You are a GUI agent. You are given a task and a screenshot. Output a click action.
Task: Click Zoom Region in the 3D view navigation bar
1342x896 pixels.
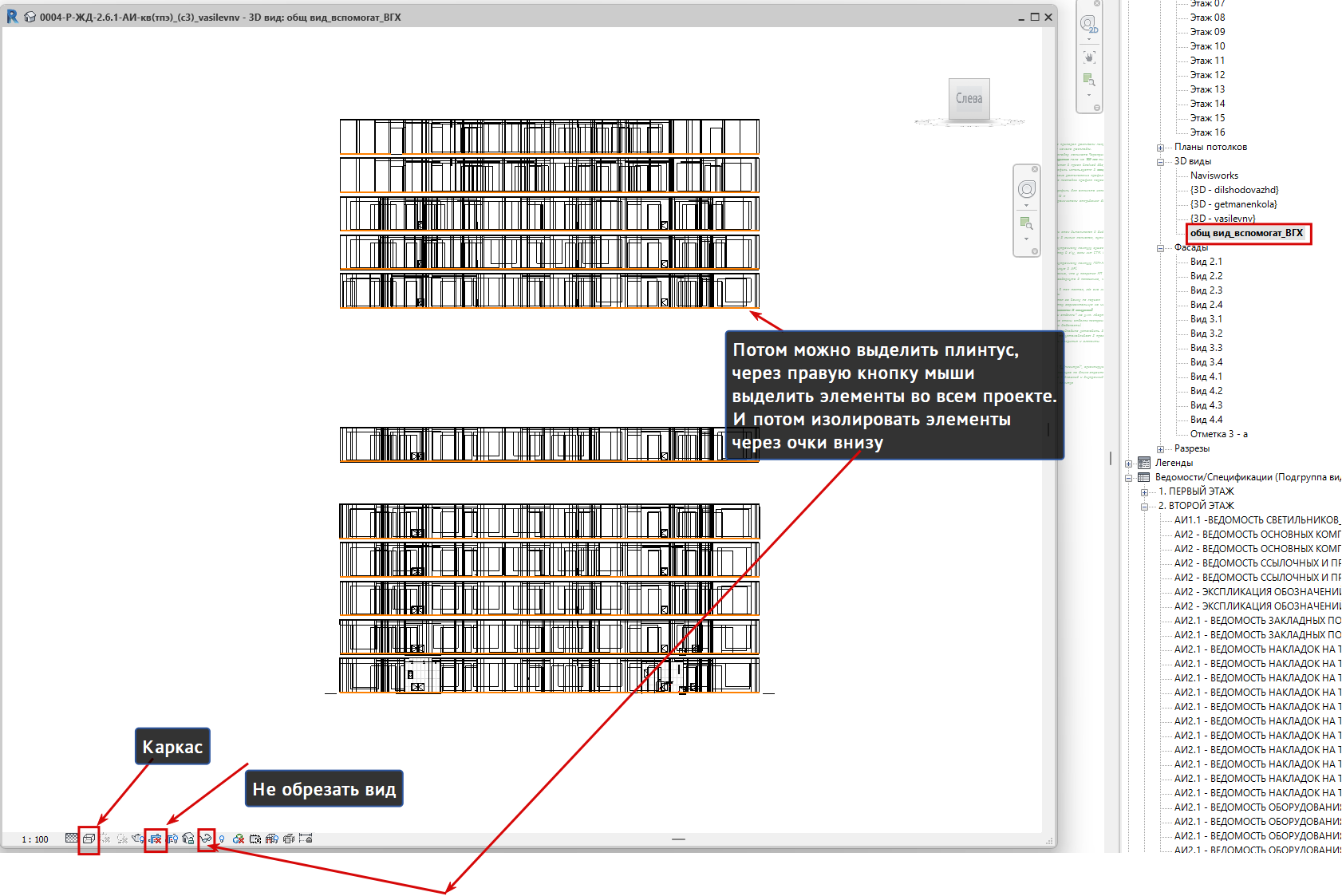[1027, 223]
